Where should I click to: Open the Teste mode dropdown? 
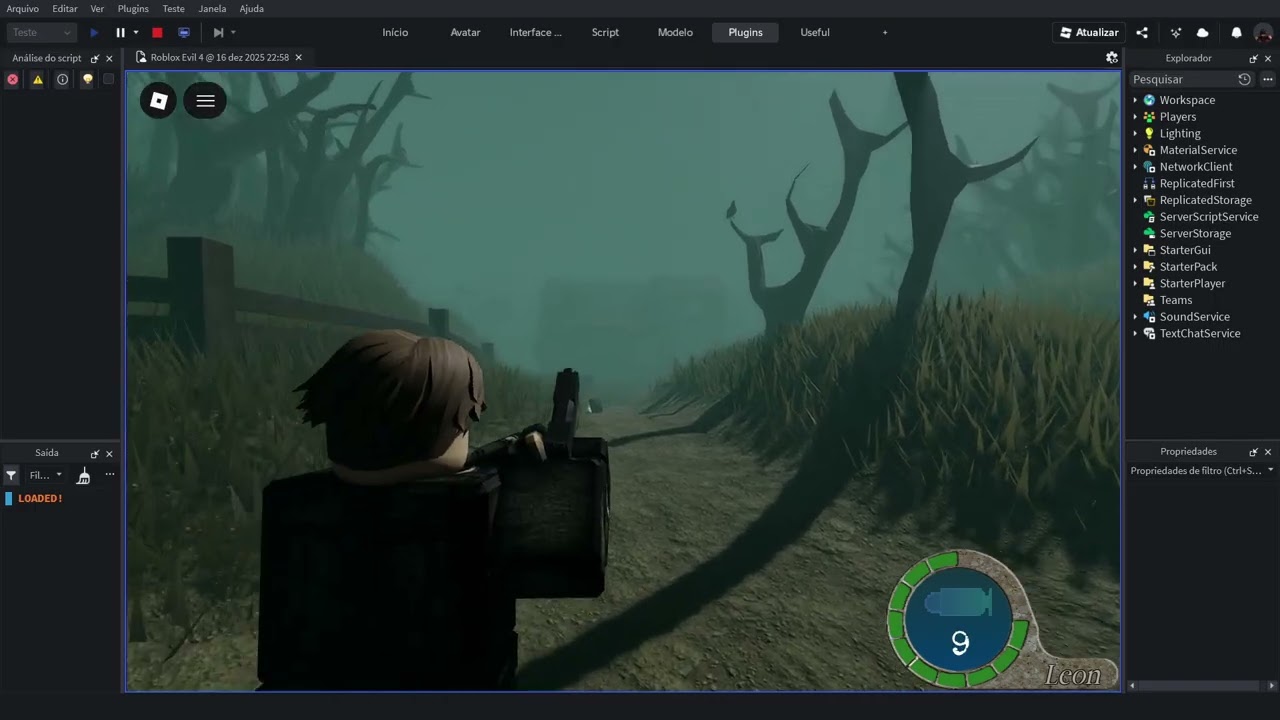(x=41, y=33)
